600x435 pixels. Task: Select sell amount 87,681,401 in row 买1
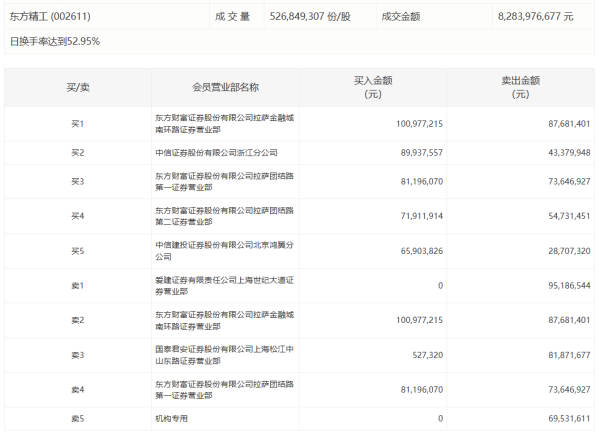point(569,124)
